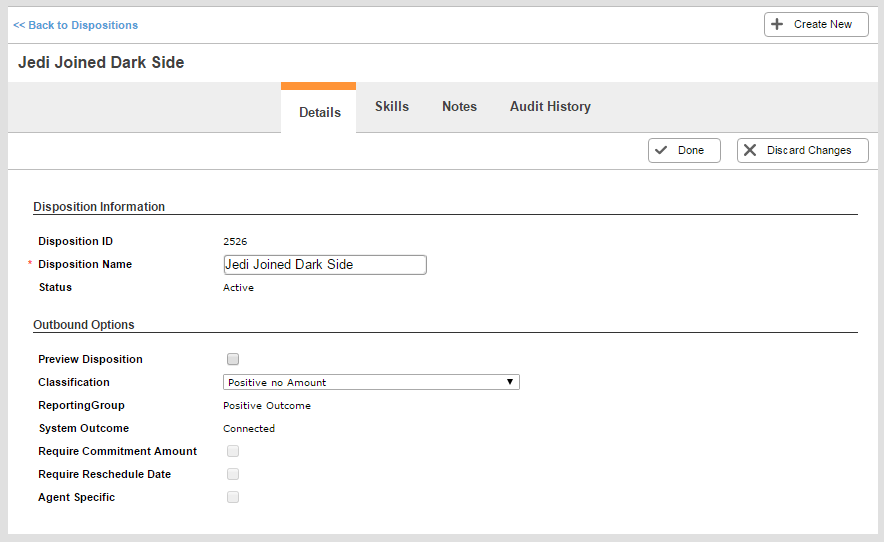
Task: Toggle the Preview Disposition checkbox
Action: [233, 359]
